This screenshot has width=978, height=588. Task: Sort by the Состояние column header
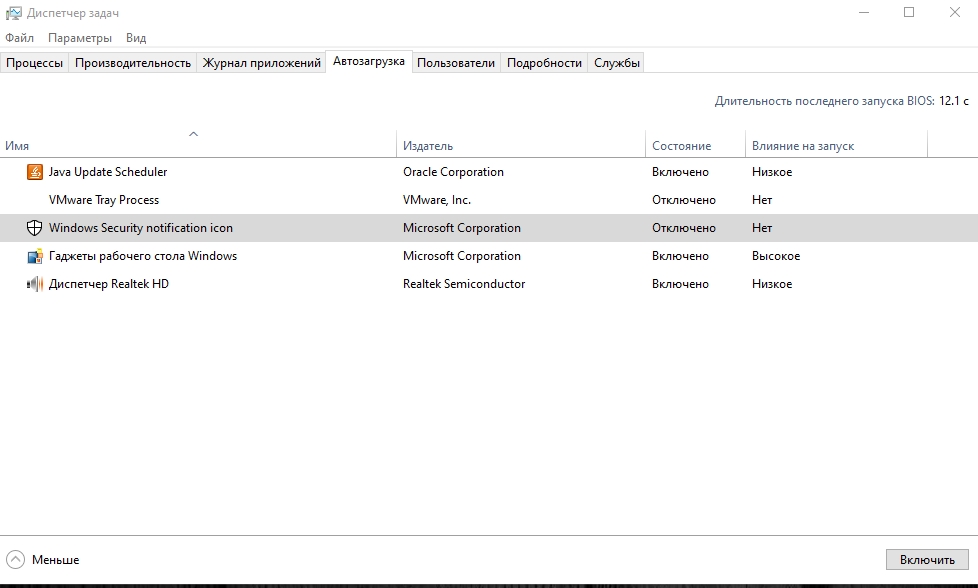click(681, 146)
